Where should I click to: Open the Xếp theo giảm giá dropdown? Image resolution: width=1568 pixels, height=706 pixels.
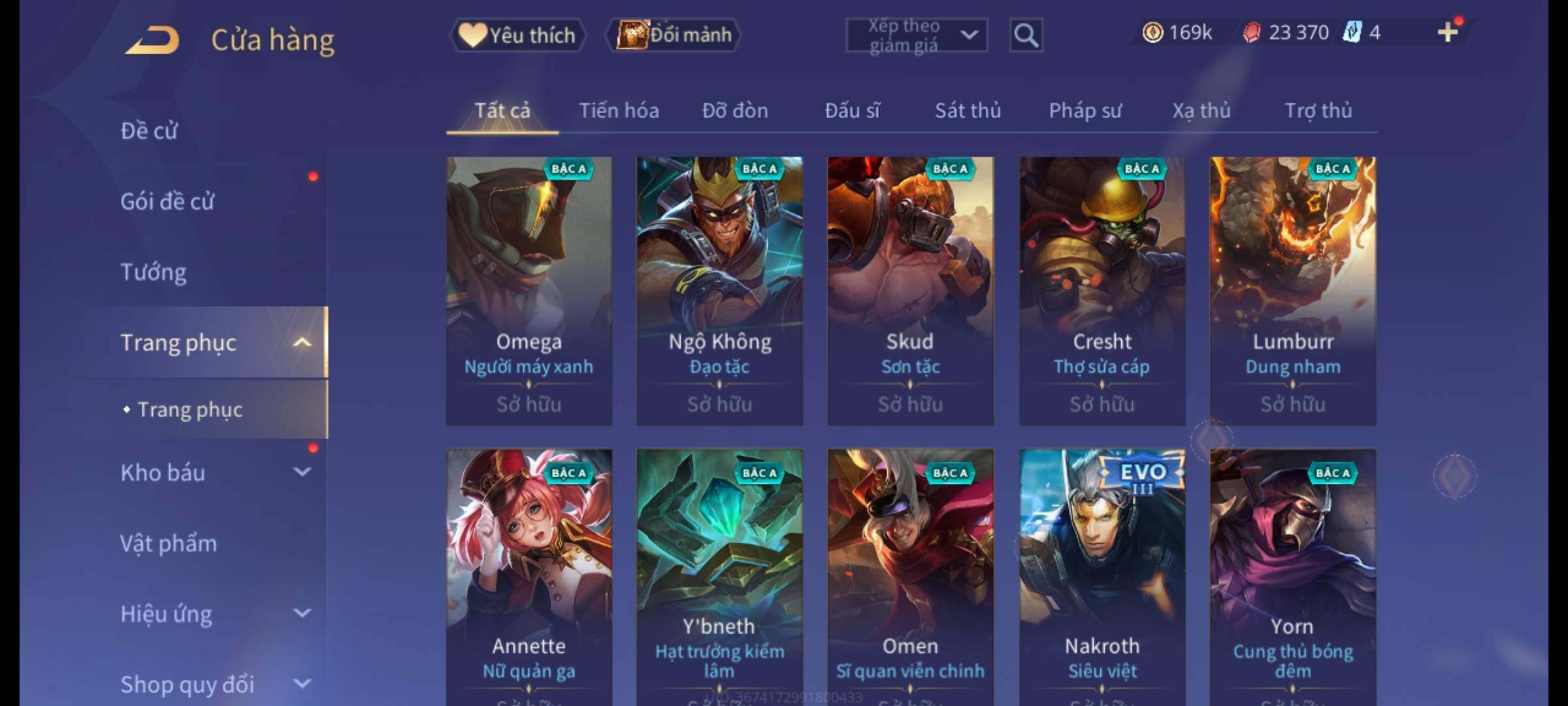916,35
